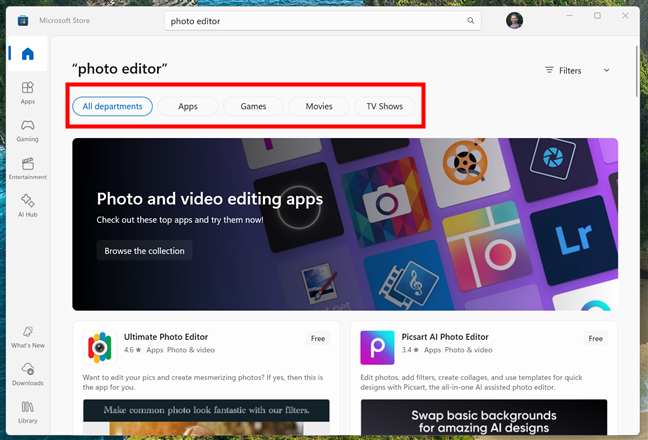This screenshot has height=440, width=648.
Task: View What's New in the sidebar
Action: click(28, 337)
